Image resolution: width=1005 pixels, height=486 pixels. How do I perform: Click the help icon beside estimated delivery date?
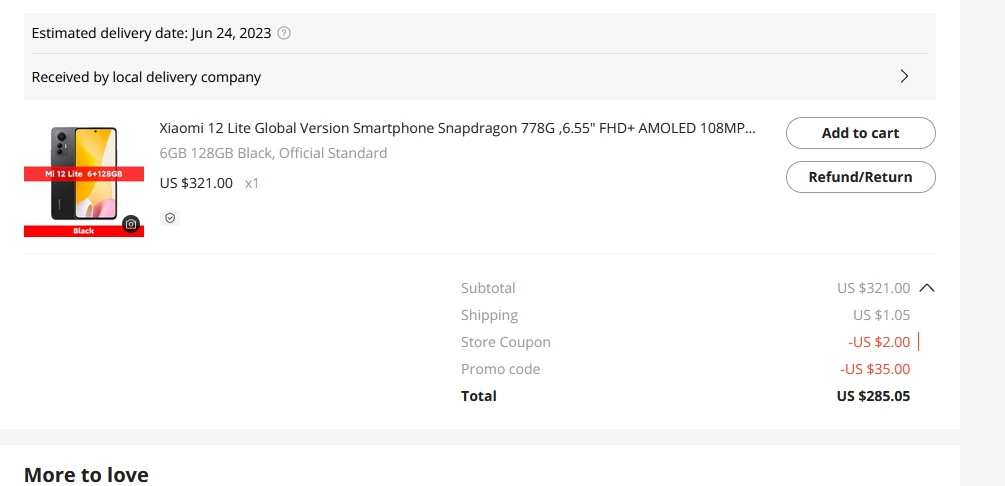click(284, 33)
